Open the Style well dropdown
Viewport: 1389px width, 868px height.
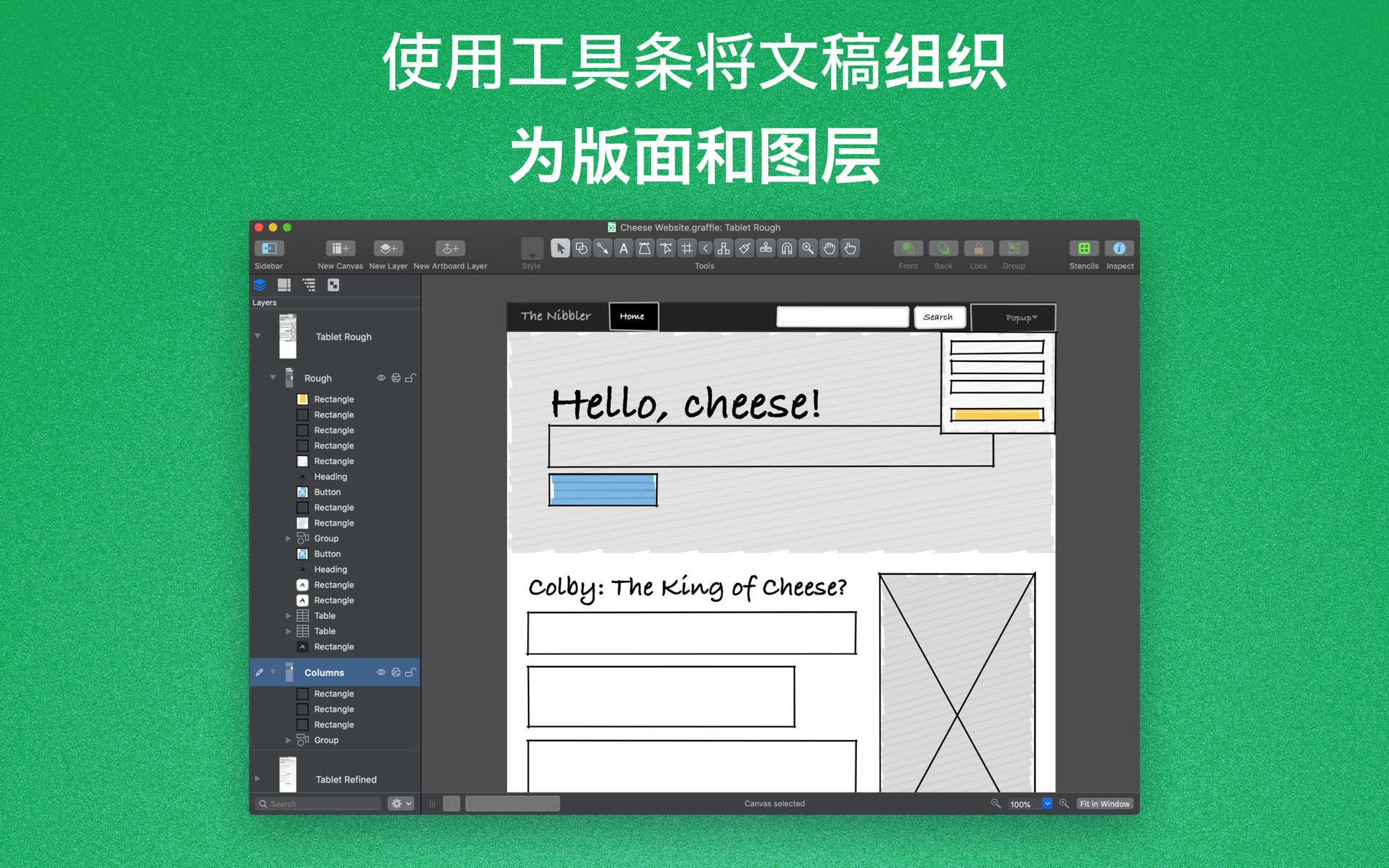coord(531,249)
